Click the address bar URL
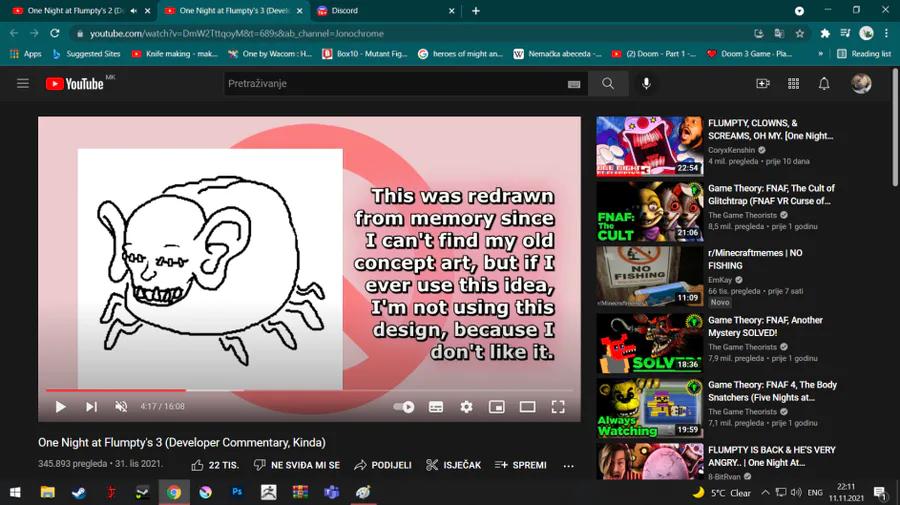This screenshot has width=900, height=505. click(236, 33)
